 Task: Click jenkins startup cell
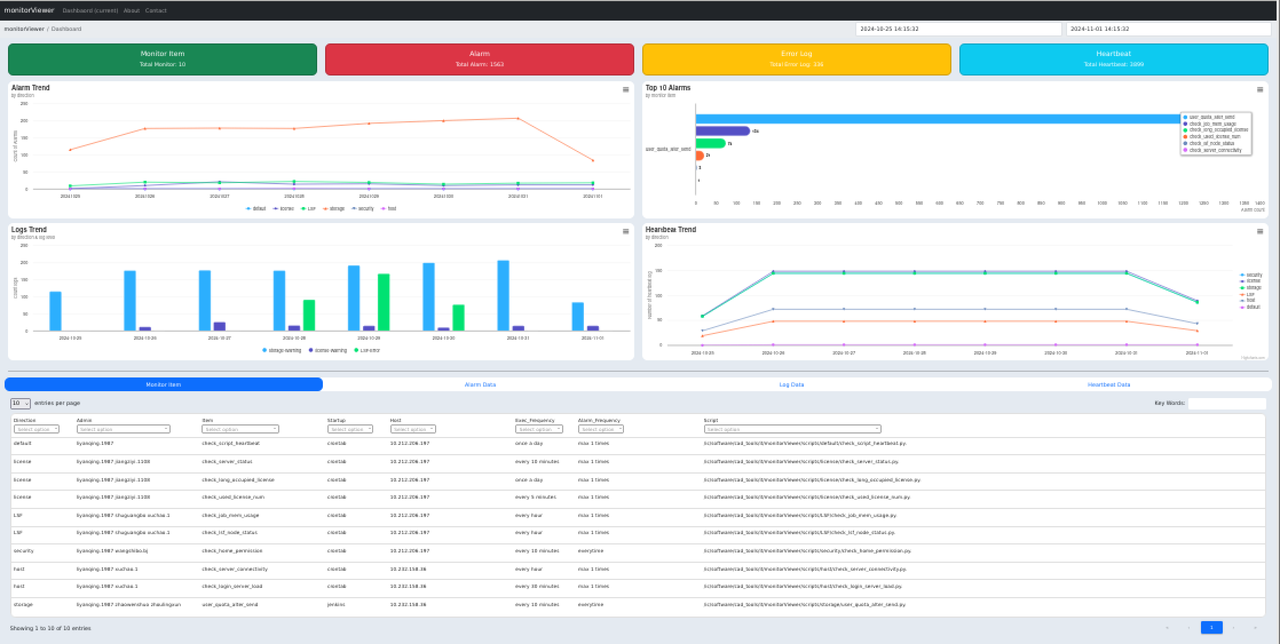pyautogui.click(x=335, y=604)
